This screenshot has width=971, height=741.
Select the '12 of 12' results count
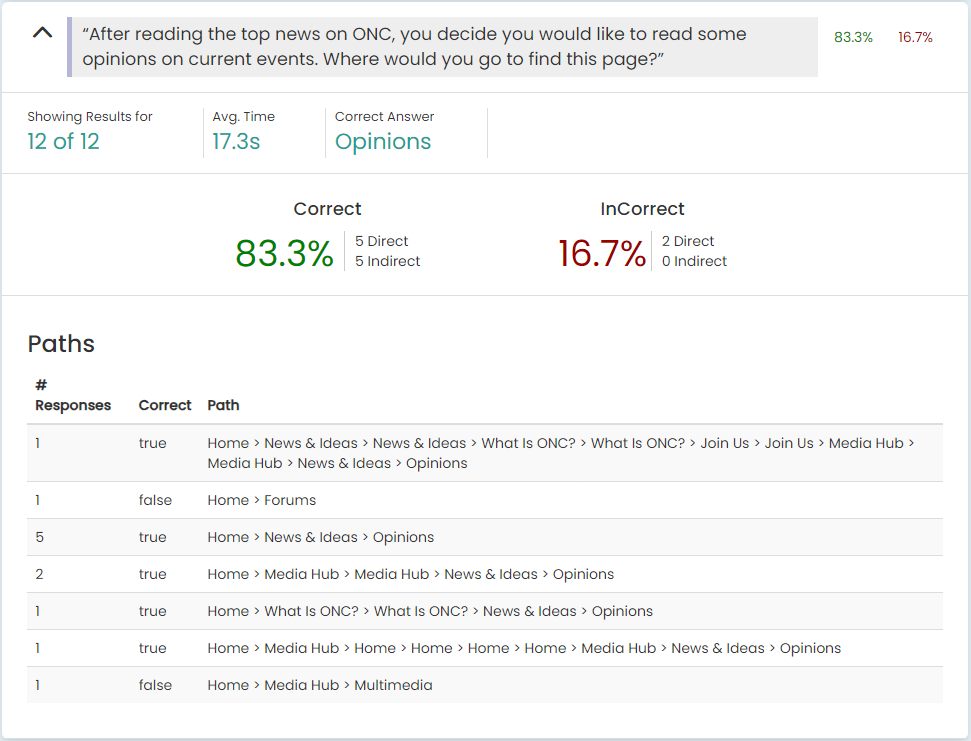63,141
